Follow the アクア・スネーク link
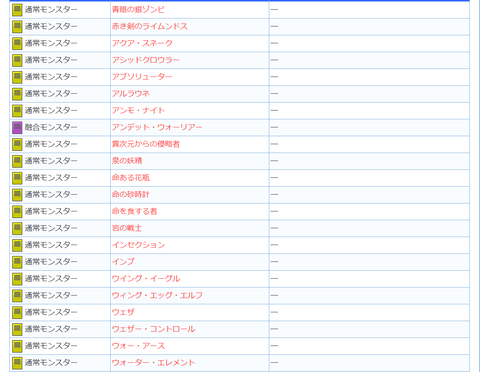 142,43
